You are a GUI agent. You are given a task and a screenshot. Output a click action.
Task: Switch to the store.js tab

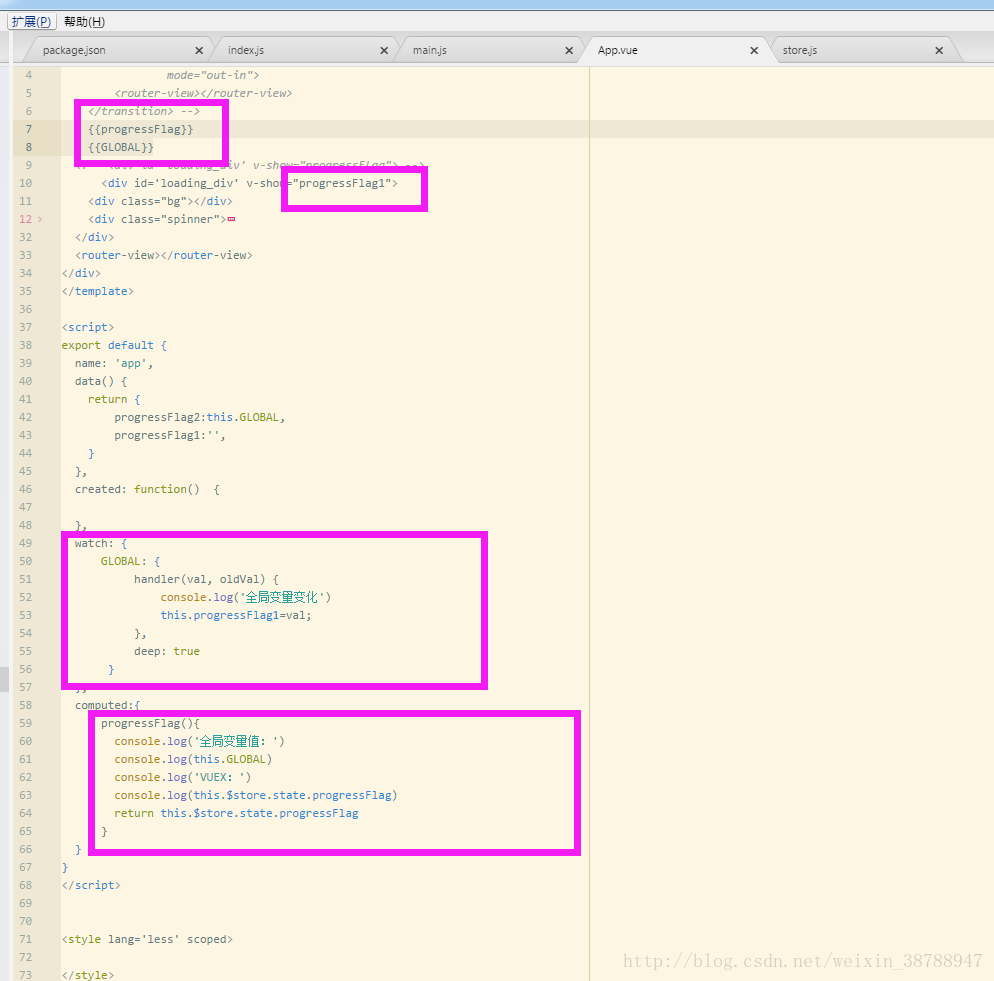pos(799,50)
